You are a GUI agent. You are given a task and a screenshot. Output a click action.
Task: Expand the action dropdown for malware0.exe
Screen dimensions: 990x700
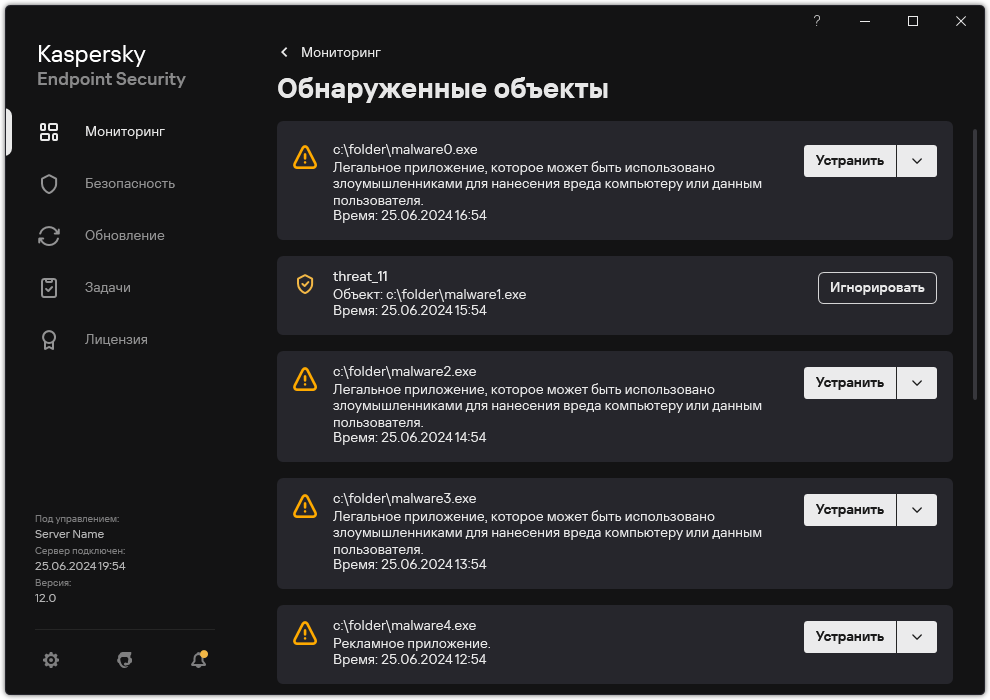(917, 160)
